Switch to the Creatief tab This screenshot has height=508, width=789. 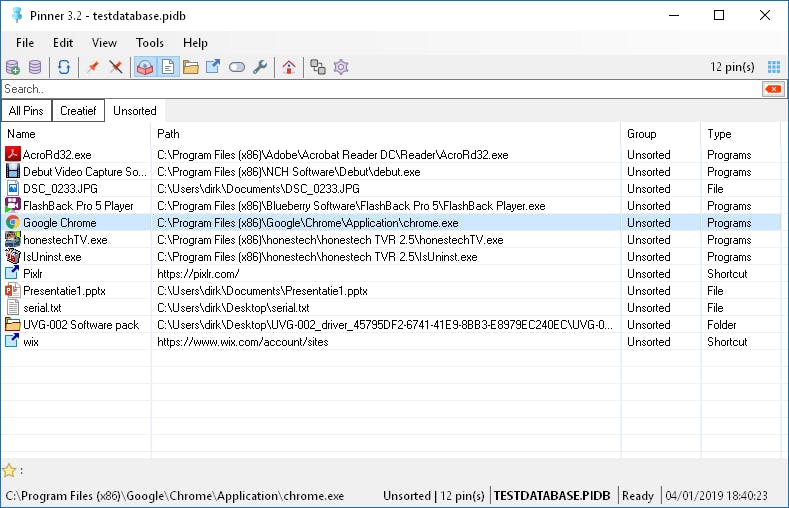coord(78,111)
